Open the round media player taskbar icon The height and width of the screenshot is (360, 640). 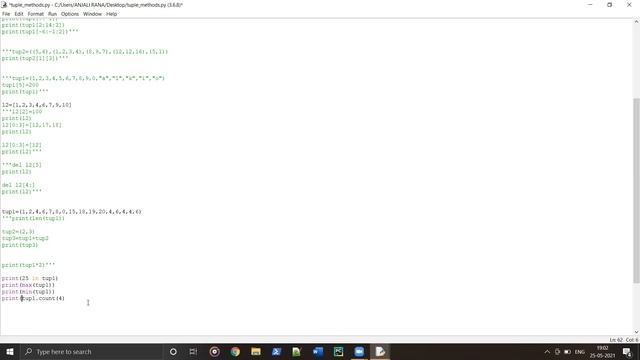214,351
